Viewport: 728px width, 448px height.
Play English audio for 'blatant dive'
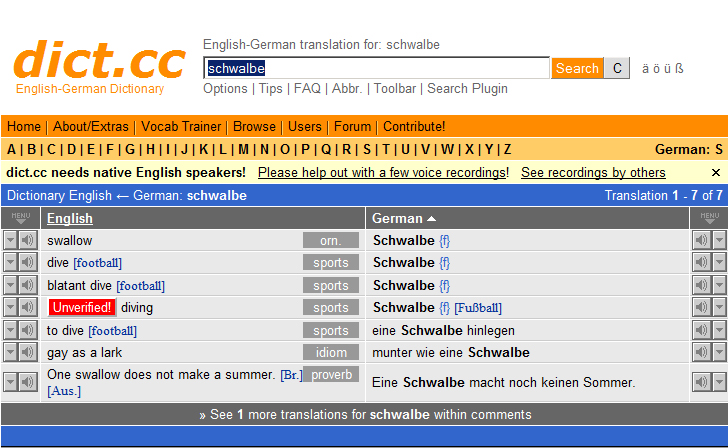(28, 285)
